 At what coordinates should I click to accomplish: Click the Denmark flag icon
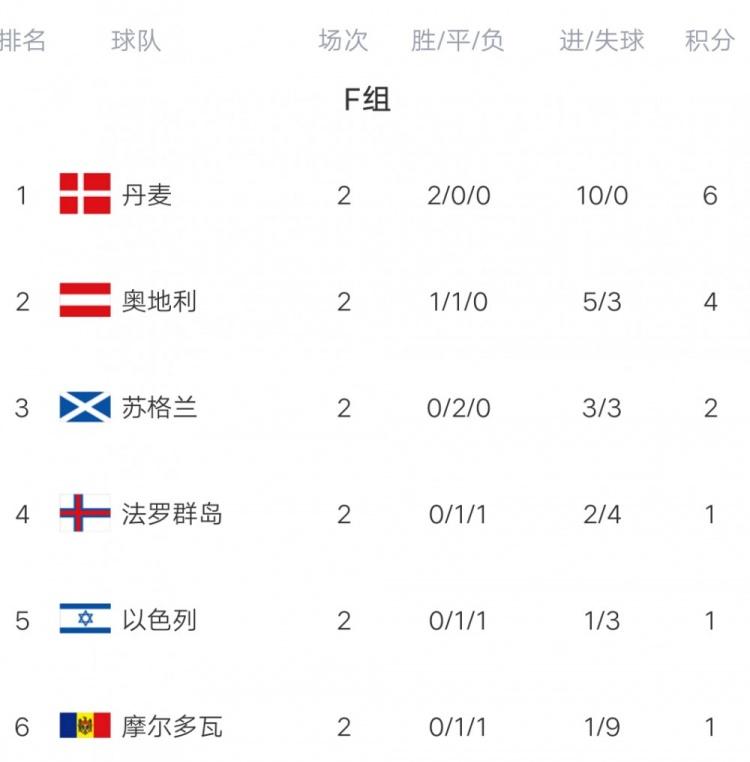point(85,194)
